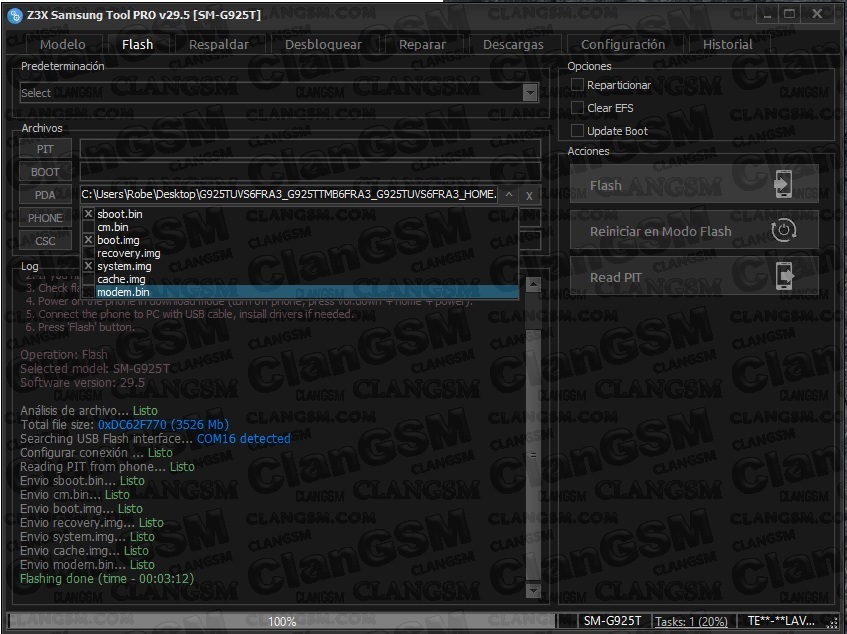The height and width of the screenshot is (634, 847).
Task: Switch to the Flash tab
Action: pyautogui.click(x=137, y=44)
